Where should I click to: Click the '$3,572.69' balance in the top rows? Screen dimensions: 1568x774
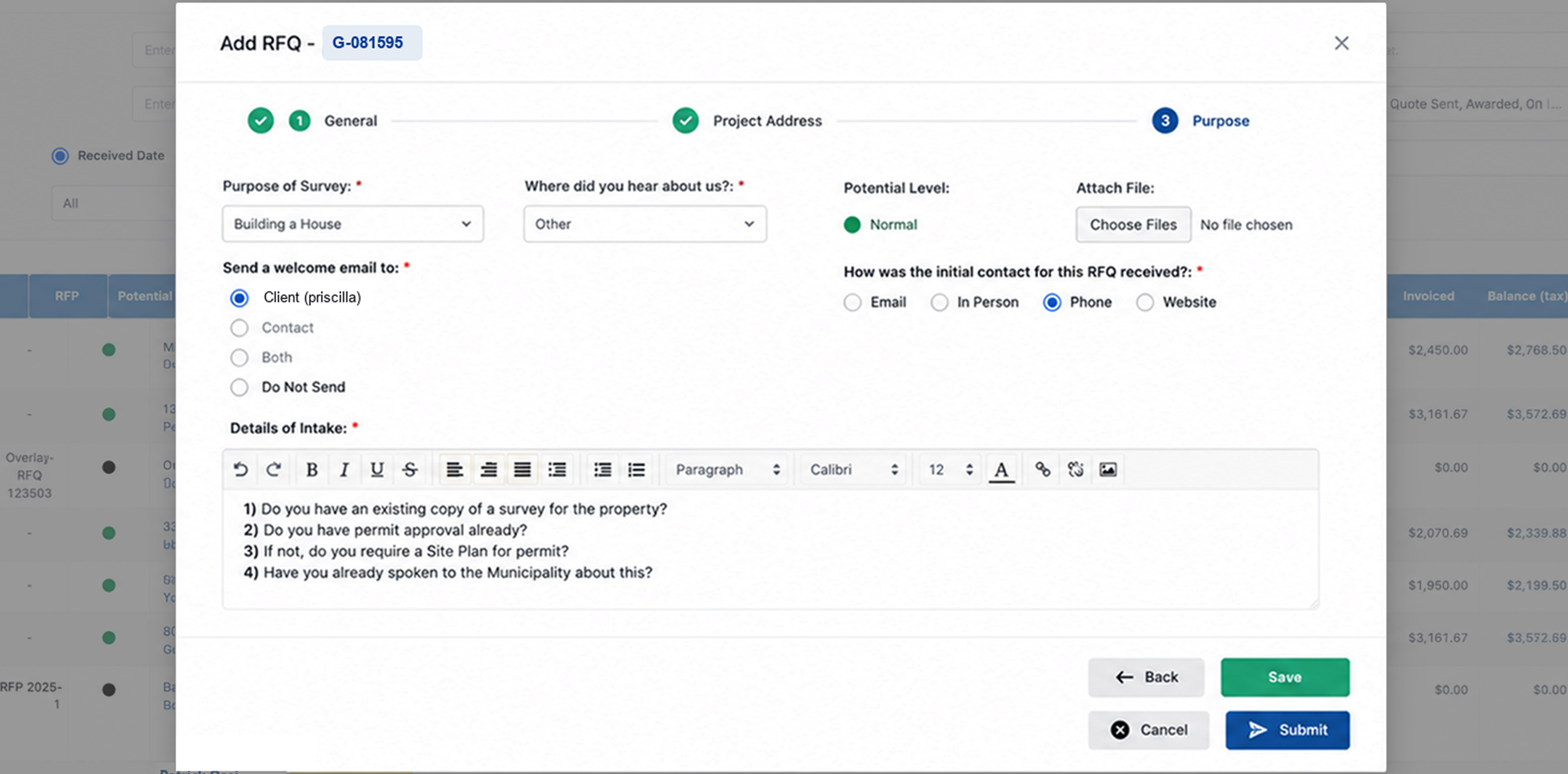click(1536, 414)
